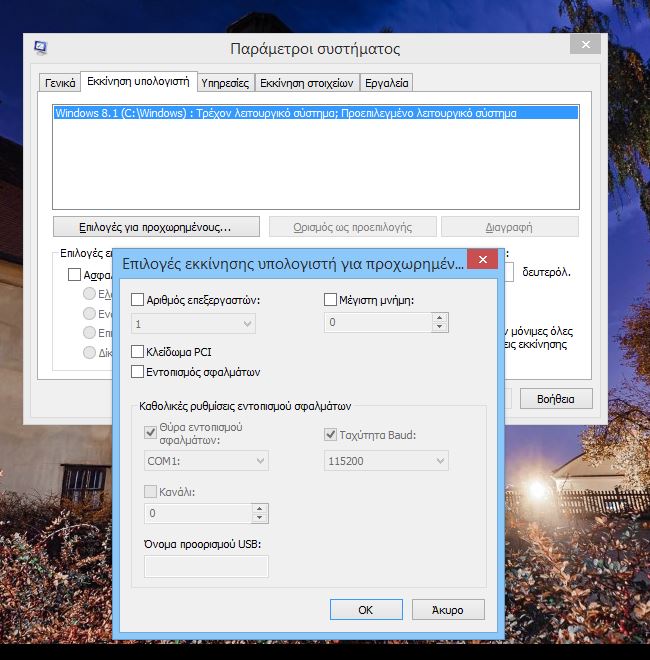Click the Διαγραφή button

click(x=509, y=227)
